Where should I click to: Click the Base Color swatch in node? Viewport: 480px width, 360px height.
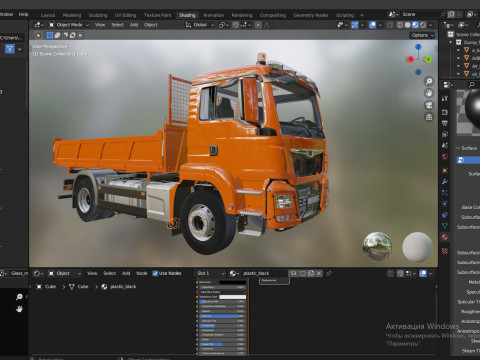pos(232,282)
